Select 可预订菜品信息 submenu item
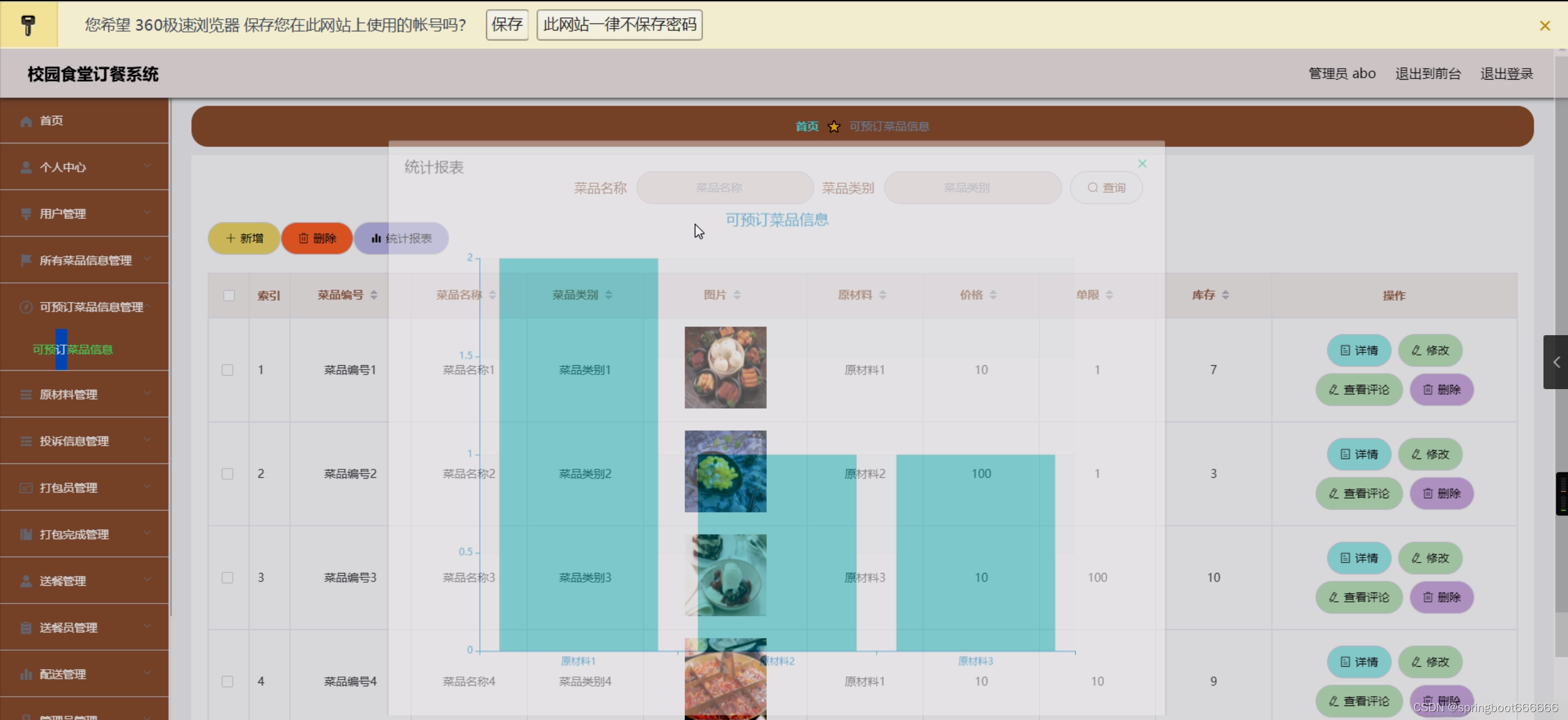This screenshot has height=720, width=1568. tap(72, 349)
